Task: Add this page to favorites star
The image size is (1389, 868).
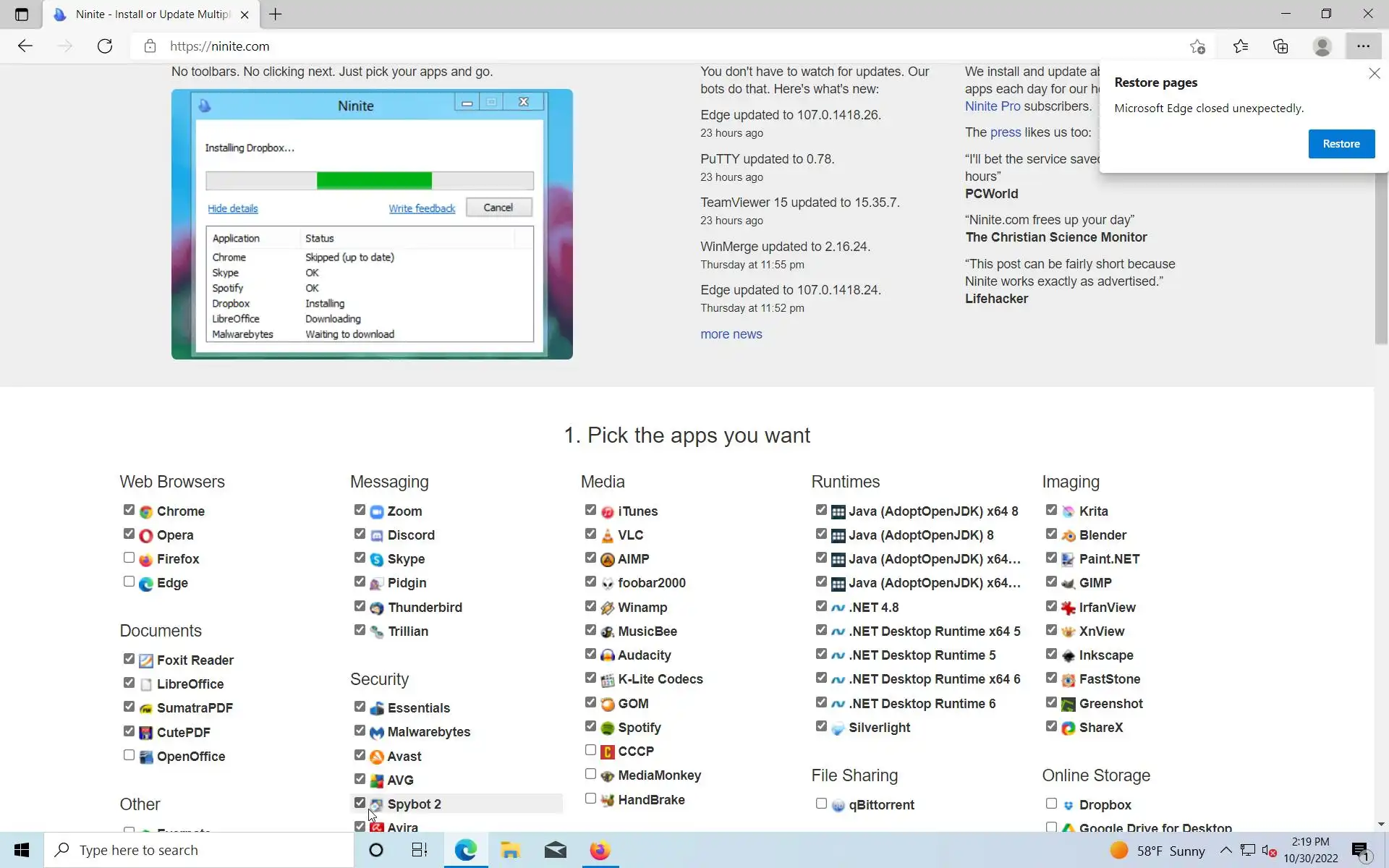Action: click(1197, 46)
